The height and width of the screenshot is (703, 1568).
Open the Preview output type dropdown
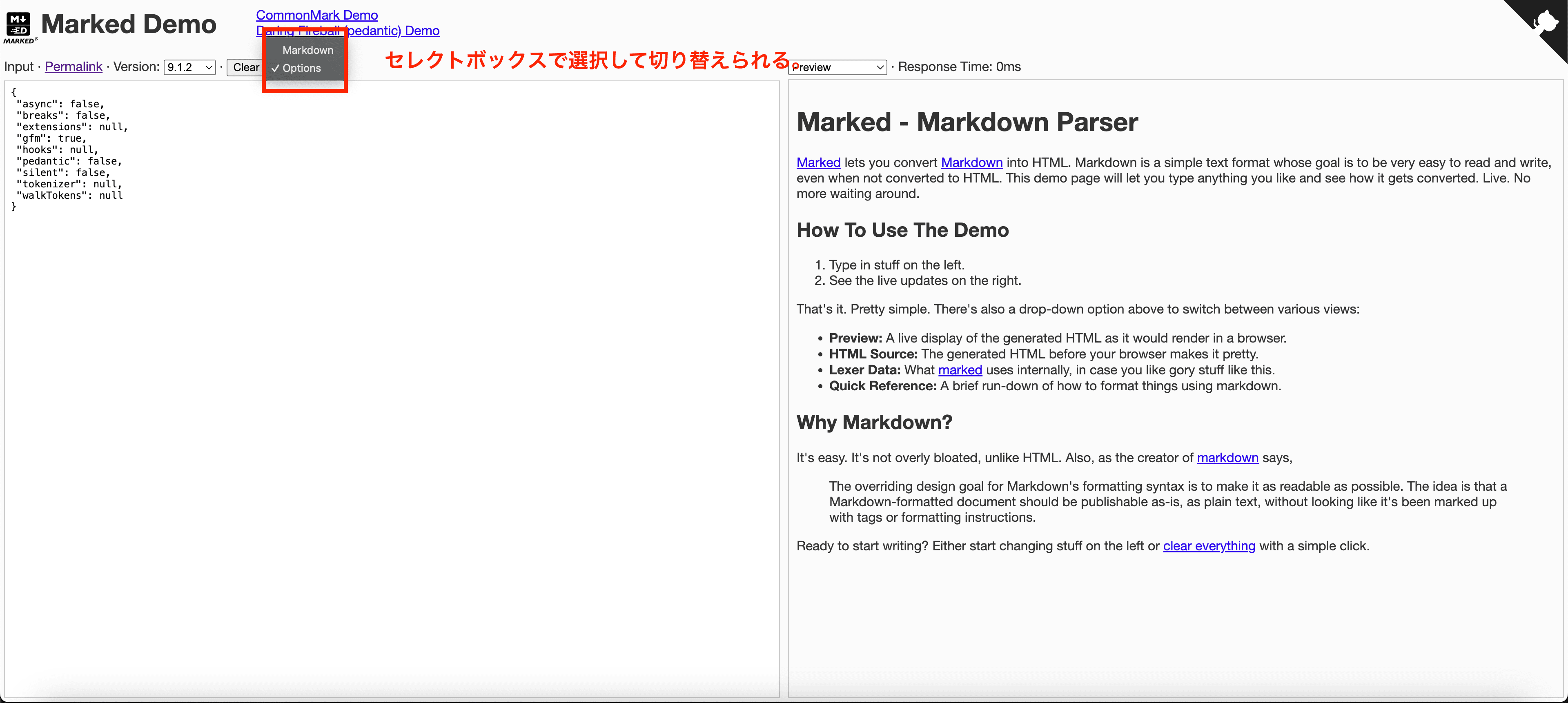[837, 67]
